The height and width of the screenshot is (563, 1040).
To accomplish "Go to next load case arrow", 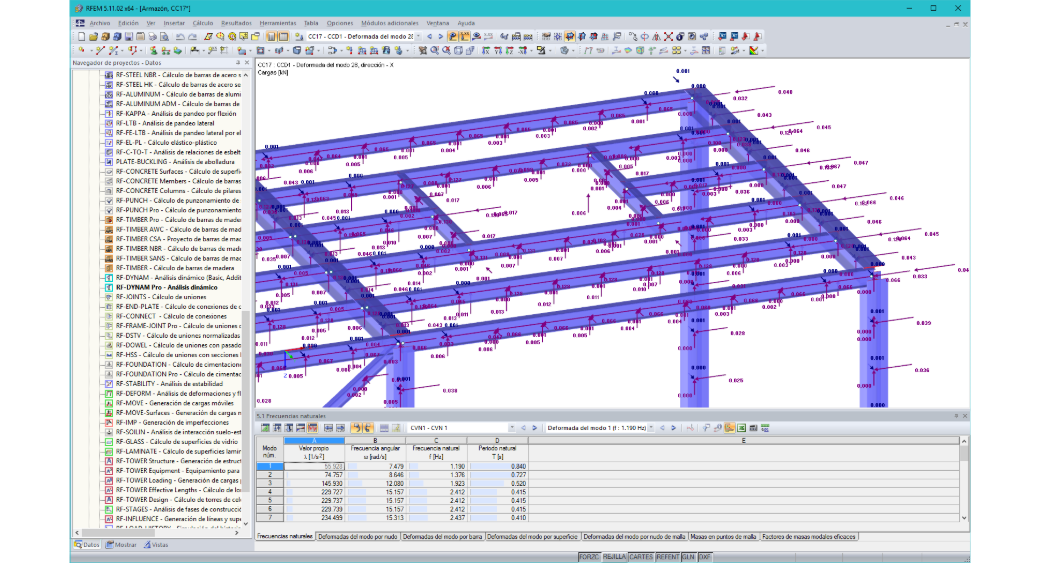I will pyautogui.click(x=441, y=36).
